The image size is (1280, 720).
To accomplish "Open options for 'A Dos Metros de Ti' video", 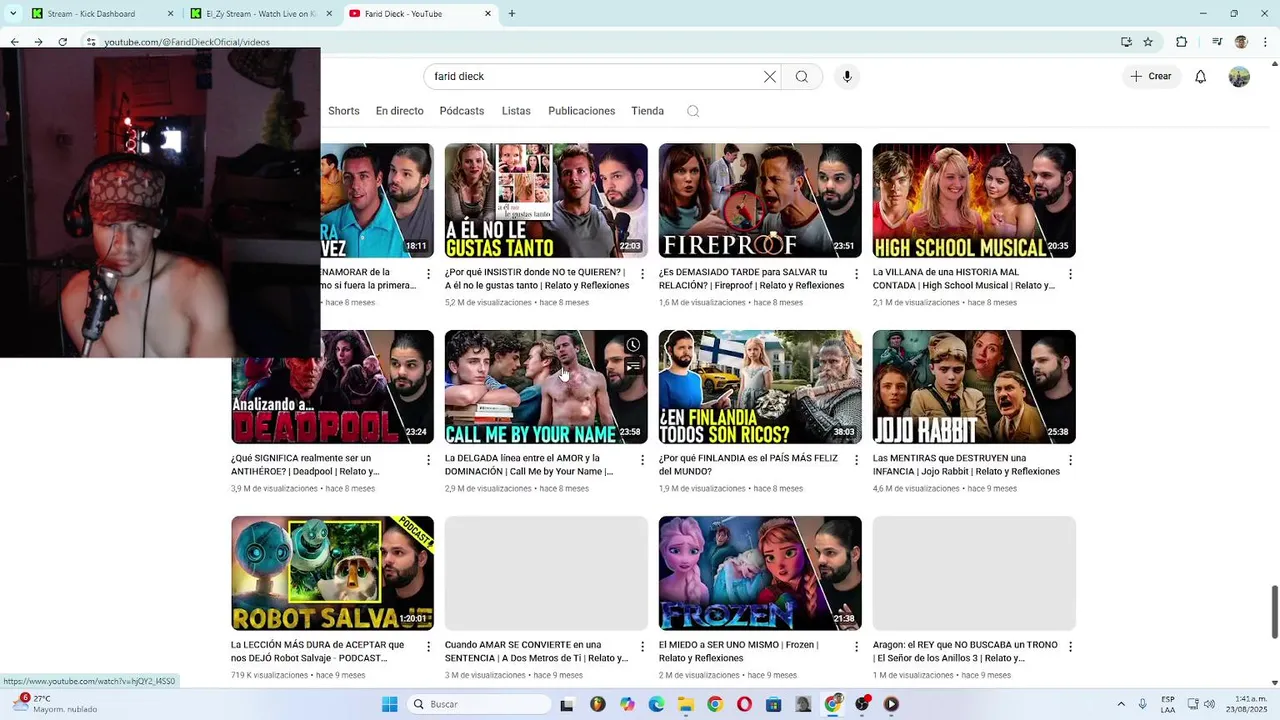I will coord(642,647).
